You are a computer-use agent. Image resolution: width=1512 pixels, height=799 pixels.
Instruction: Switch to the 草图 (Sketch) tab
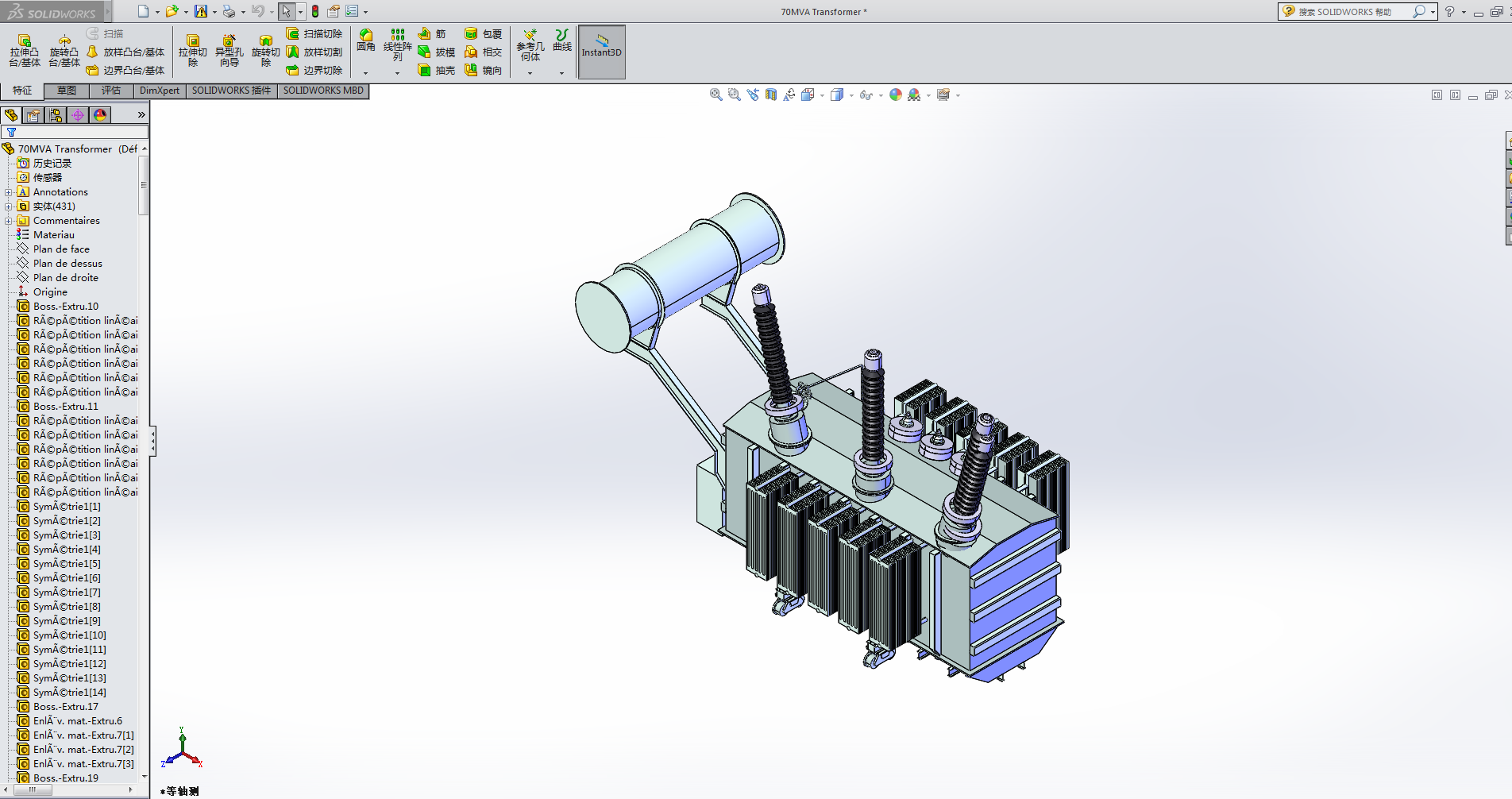point(67,91)
